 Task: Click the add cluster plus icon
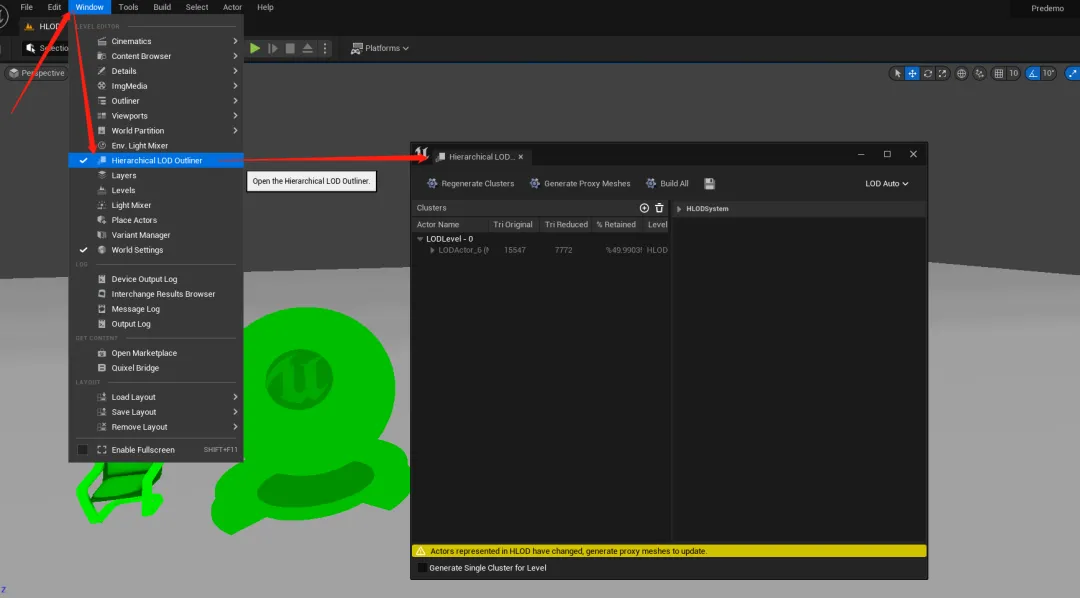pos(644,208)
